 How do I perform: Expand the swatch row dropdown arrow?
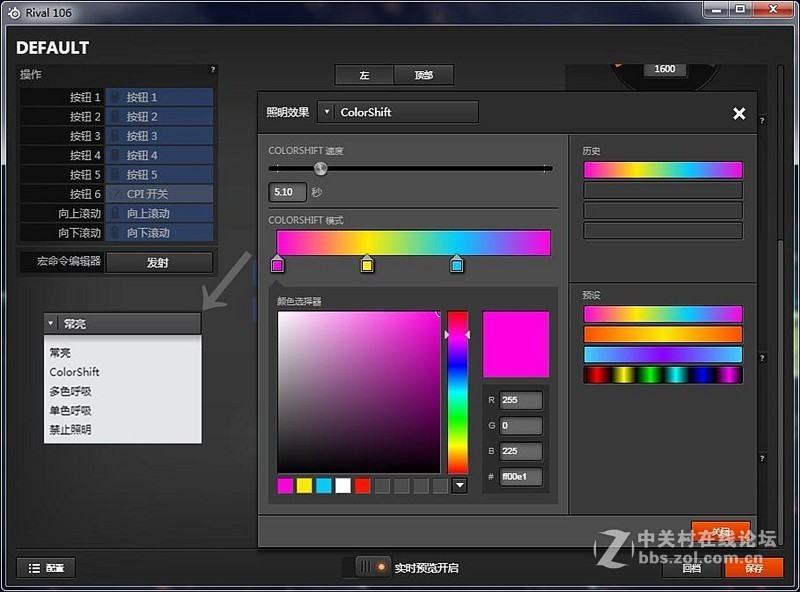click(x=459, y=486)
